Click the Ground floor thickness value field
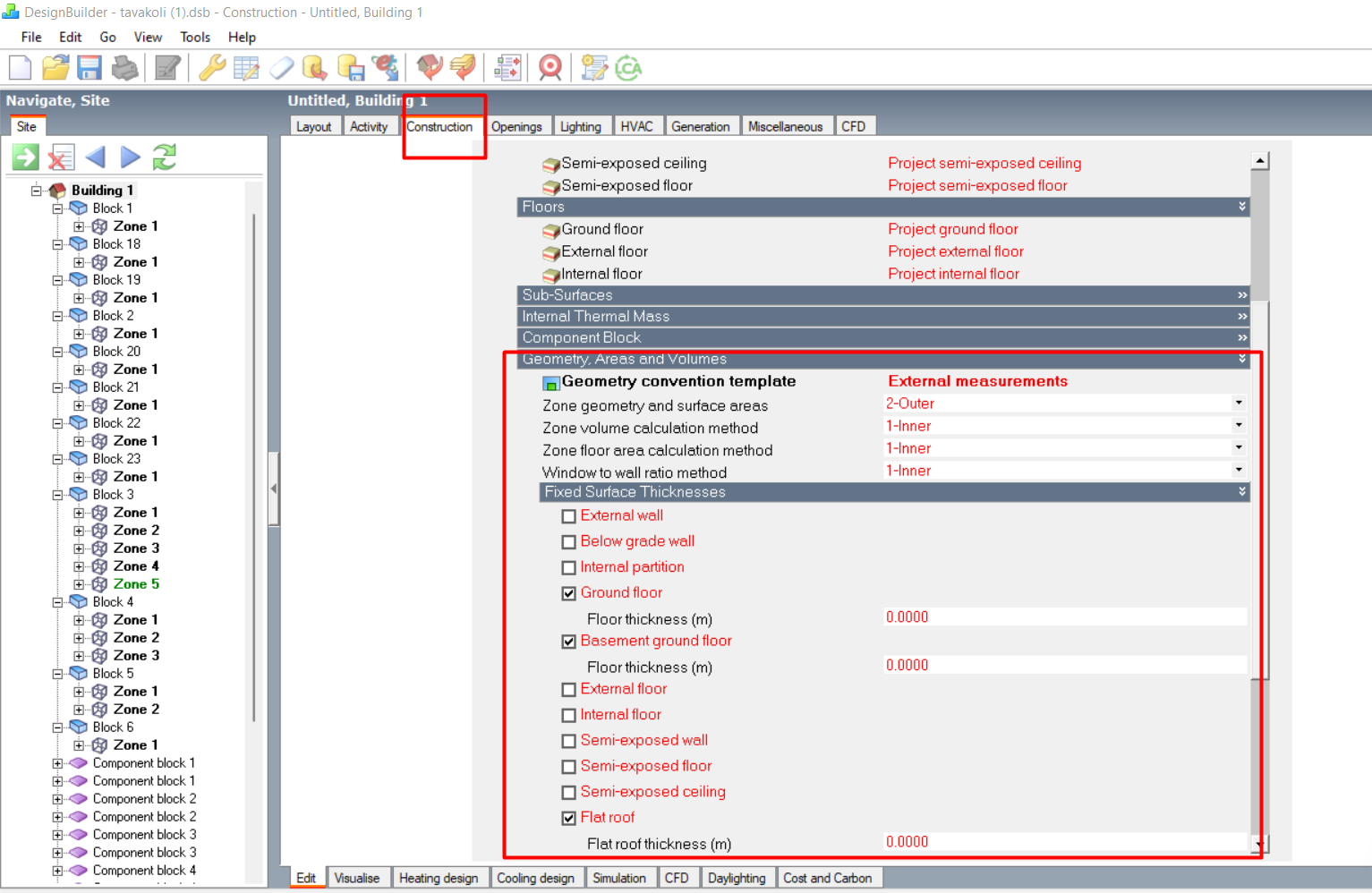Viewport: 1372px width, 893px height. tap(1065, 617)
